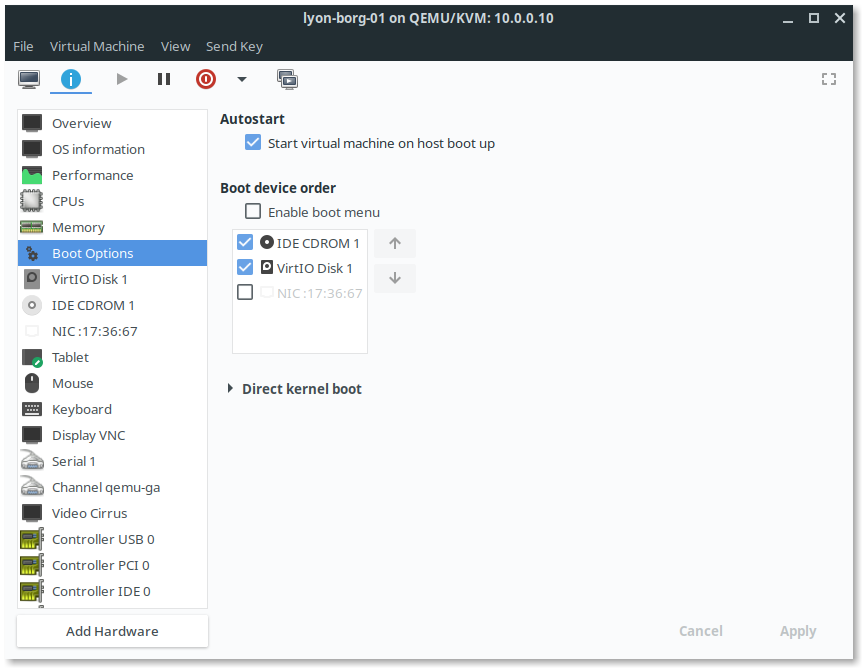Image resolution: width=862 pixels, height=668 pixels.
Task: Select VirtIO Disk 1 in sidebar
Action: (90, 279)
